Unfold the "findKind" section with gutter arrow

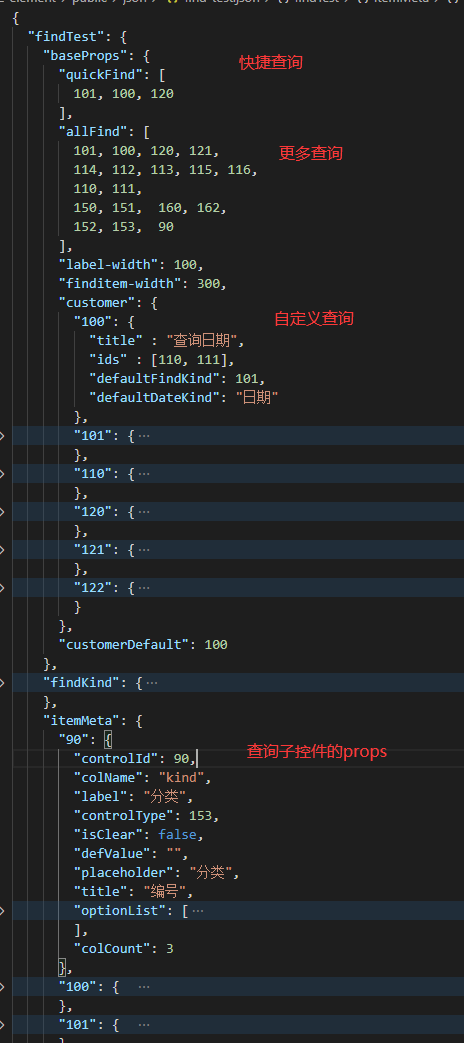point(2,682)
